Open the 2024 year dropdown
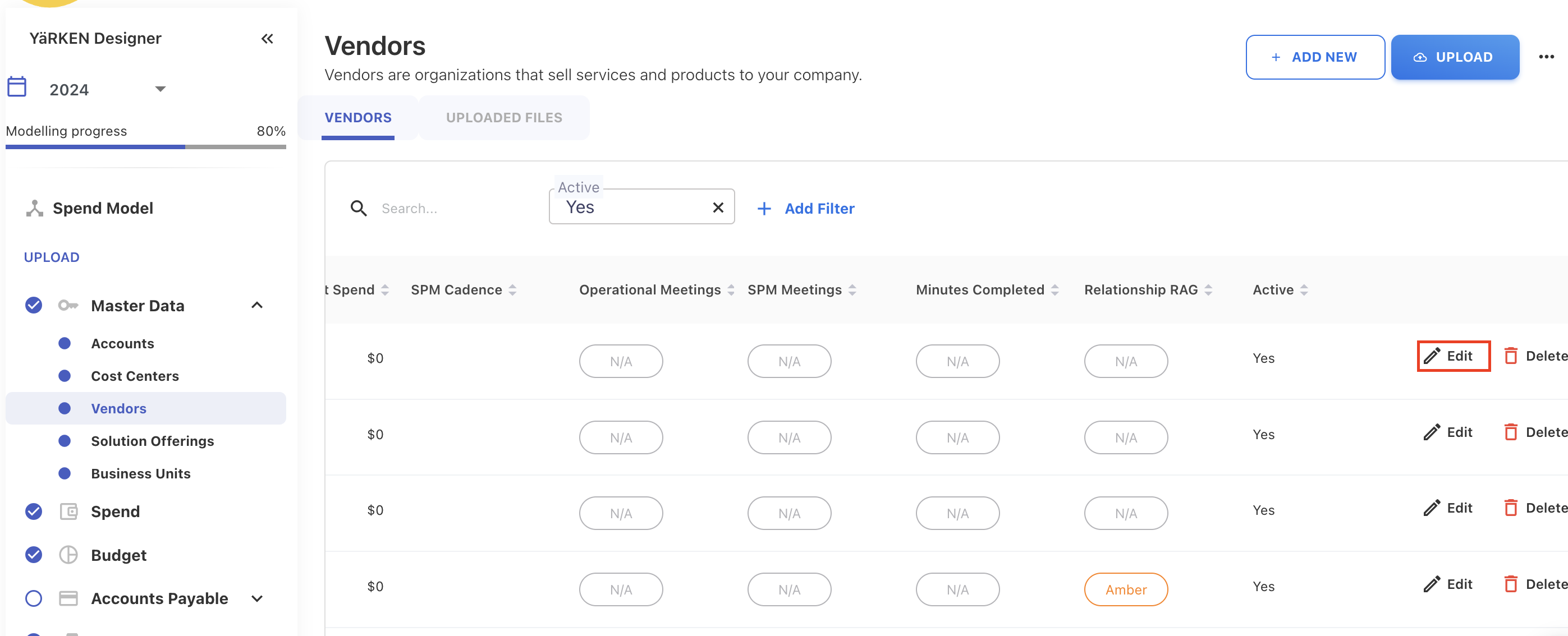Screen dimensions: 1568x636 click(x=160, y=89)
